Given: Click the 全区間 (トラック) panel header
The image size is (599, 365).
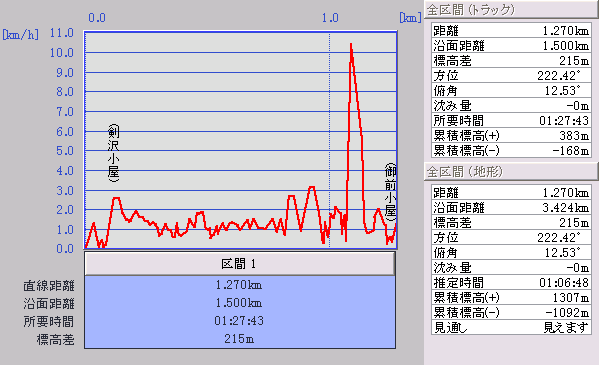Looking at the screenshot, I should point(511,10).
